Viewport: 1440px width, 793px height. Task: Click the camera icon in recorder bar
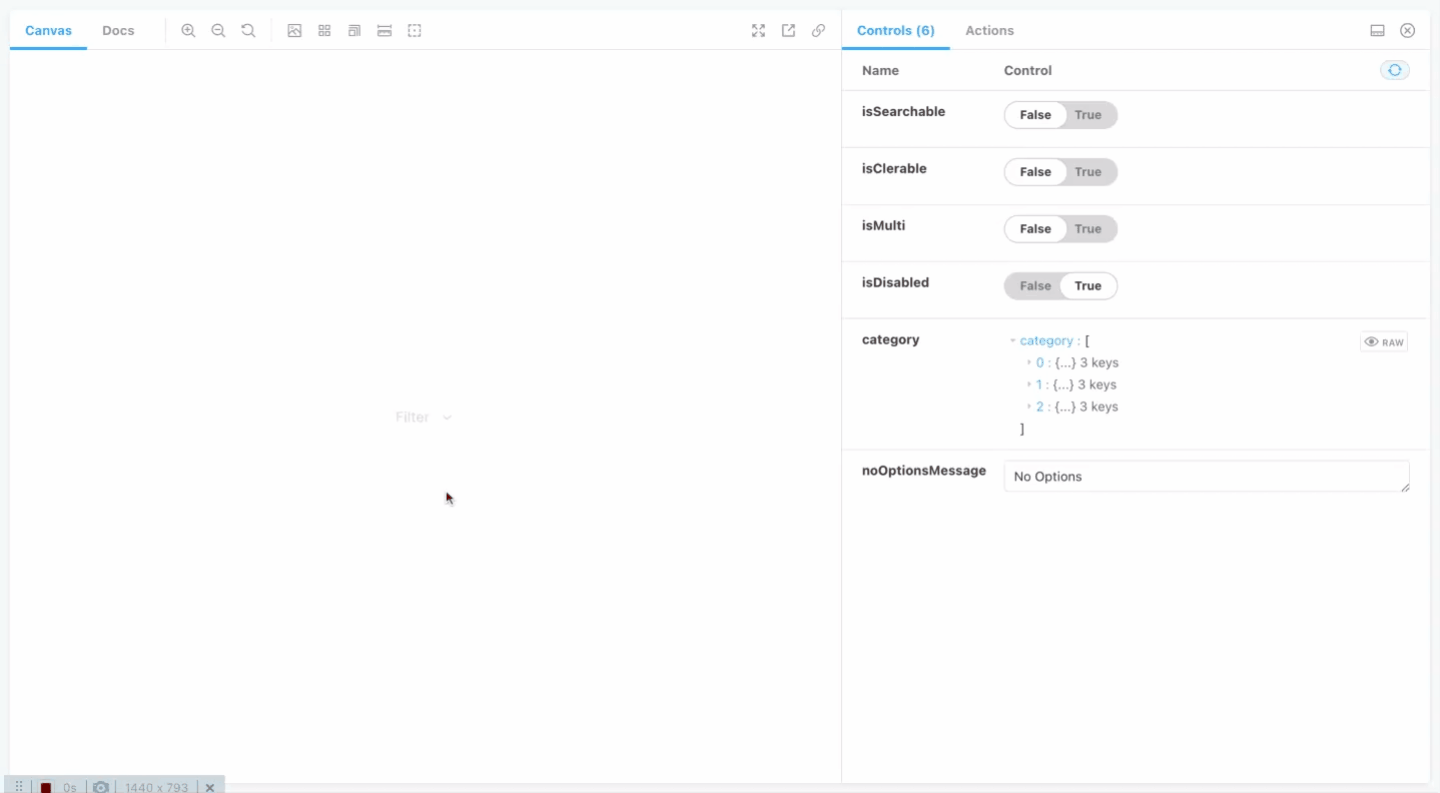[x=101, y=787]
